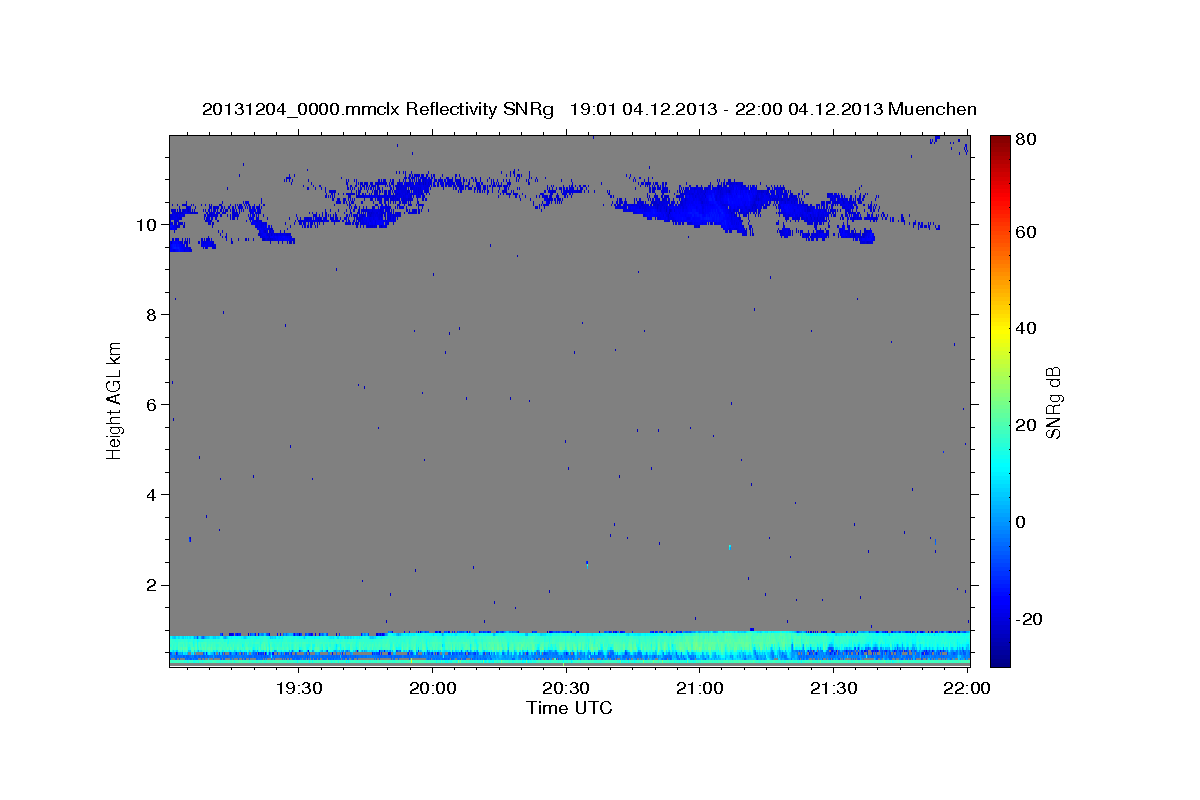Click the height label 2

[x=151, y=585]
